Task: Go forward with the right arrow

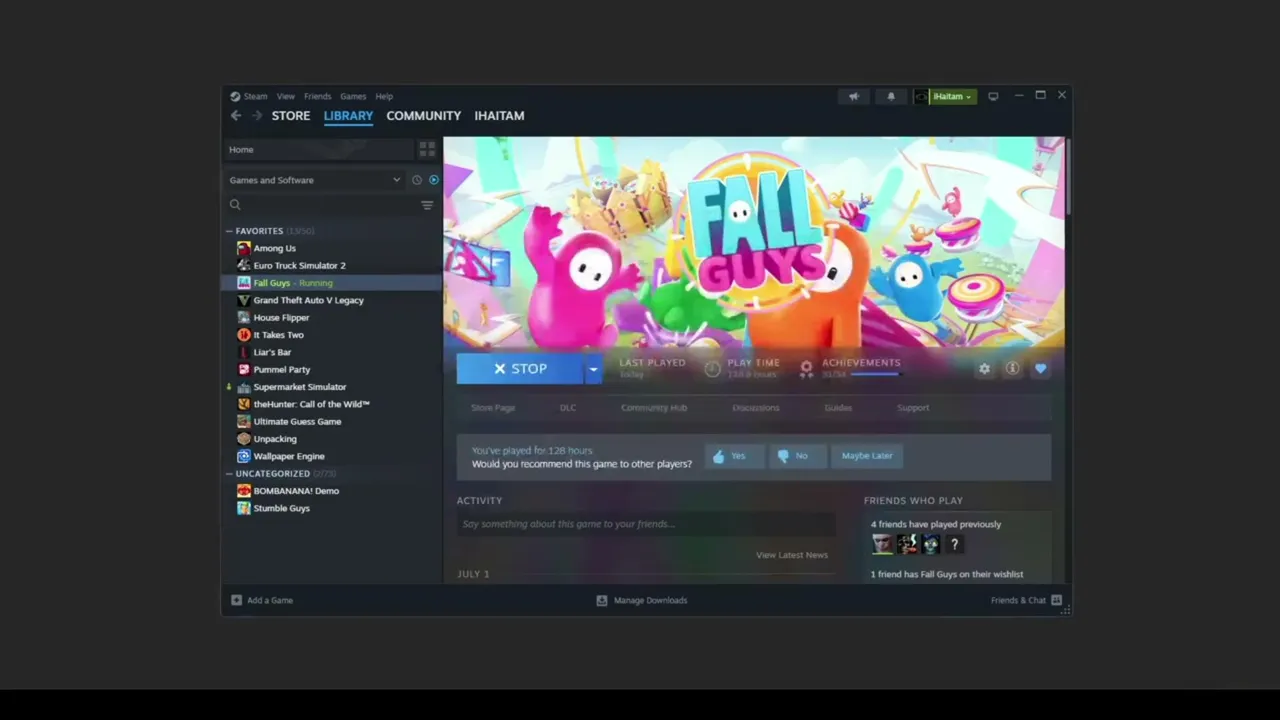Action: point(256,116)
